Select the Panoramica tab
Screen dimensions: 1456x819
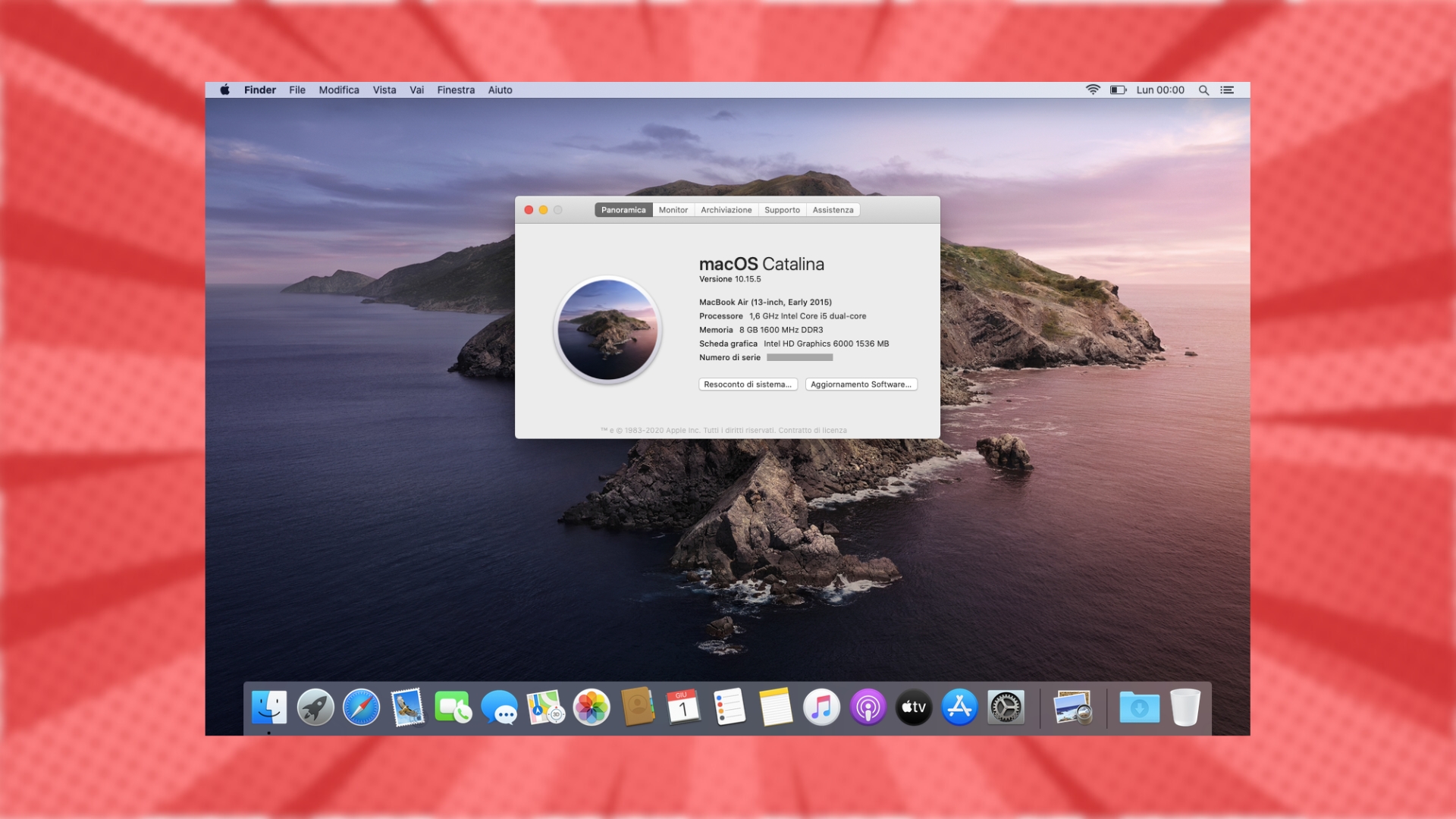point(623,210)
